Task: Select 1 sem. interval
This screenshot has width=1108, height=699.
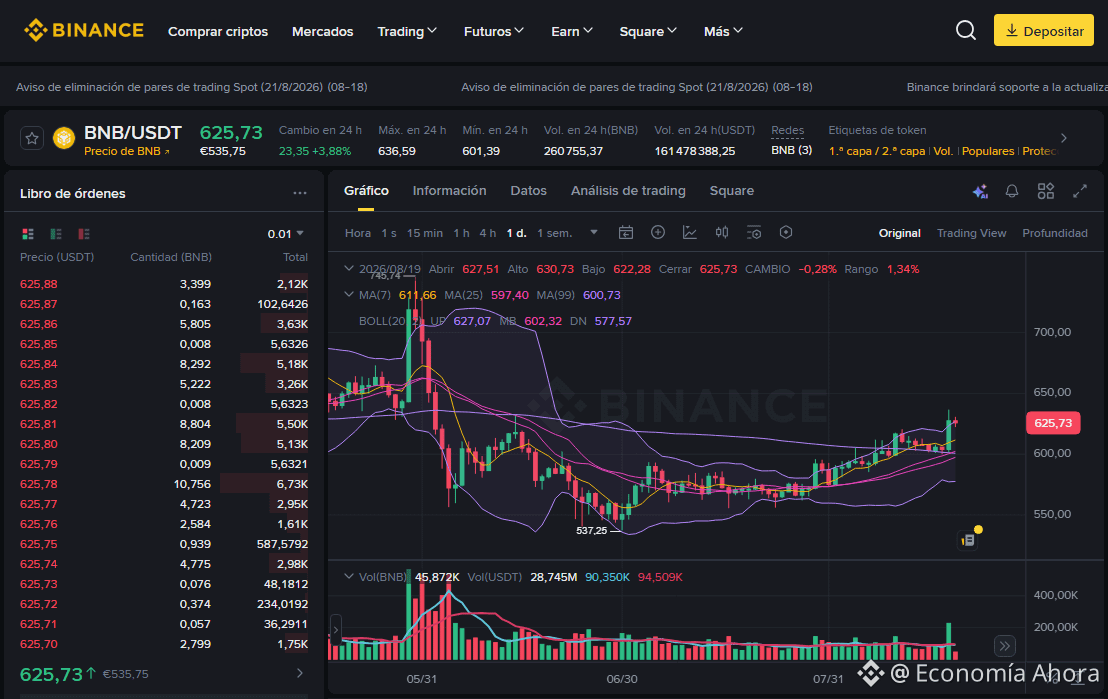Action: (554, 233)
